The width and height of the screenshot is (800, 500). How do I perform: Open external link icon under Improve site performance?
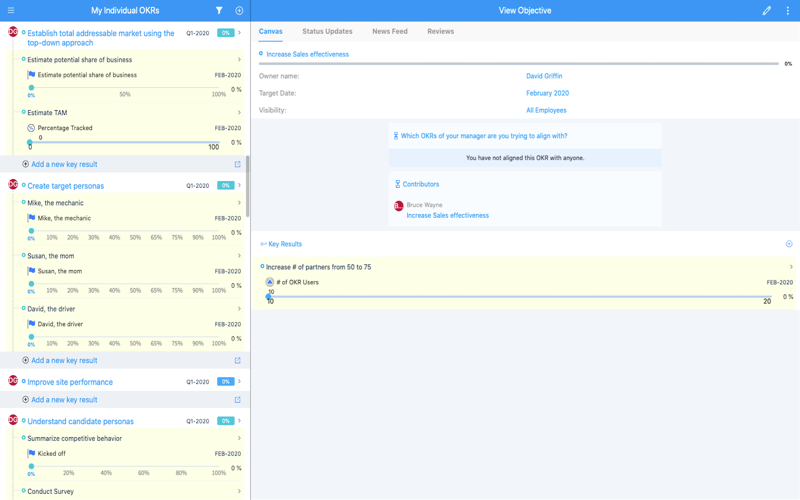click(x=237, y=399)
